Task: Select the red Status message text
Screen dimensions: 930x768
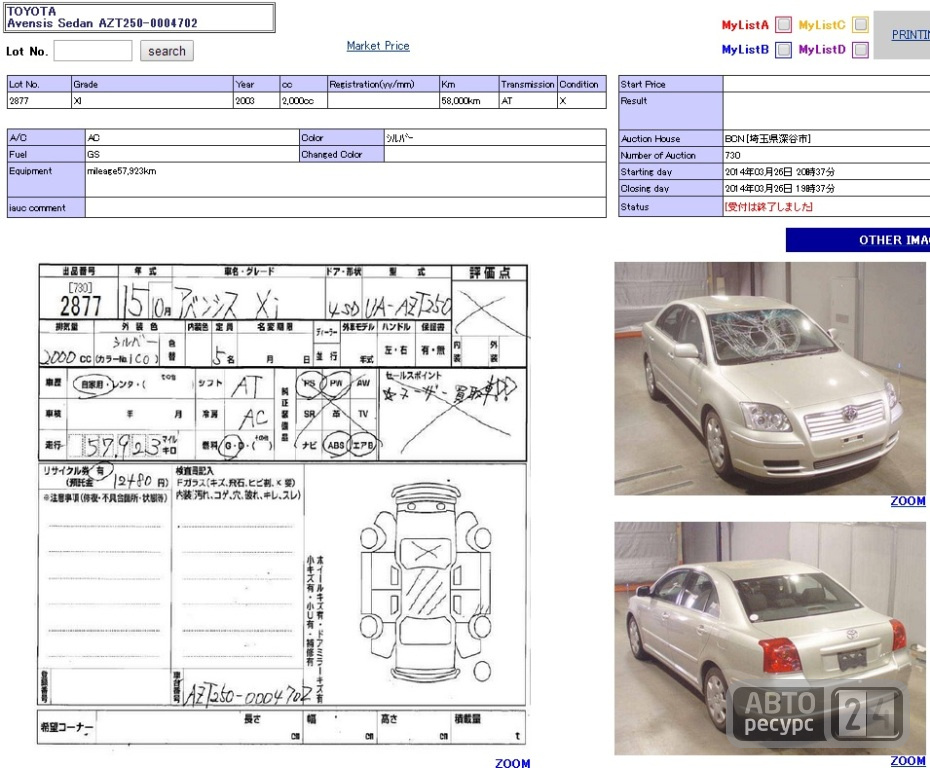Action: coord(769,207)
